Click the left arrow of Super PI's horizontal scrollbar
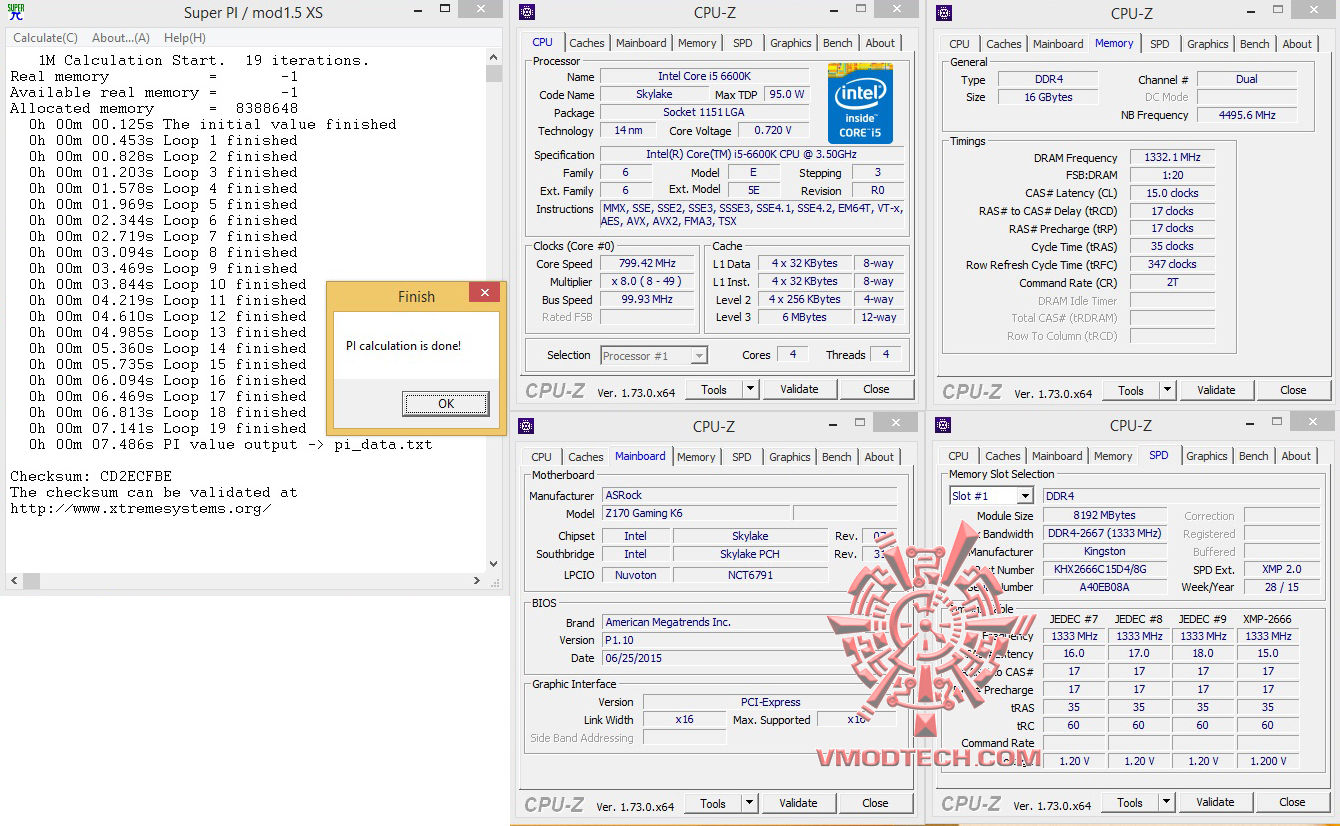Image resolution: width=1340 pixels, height=826 pixels. click(x=13, y=580)
